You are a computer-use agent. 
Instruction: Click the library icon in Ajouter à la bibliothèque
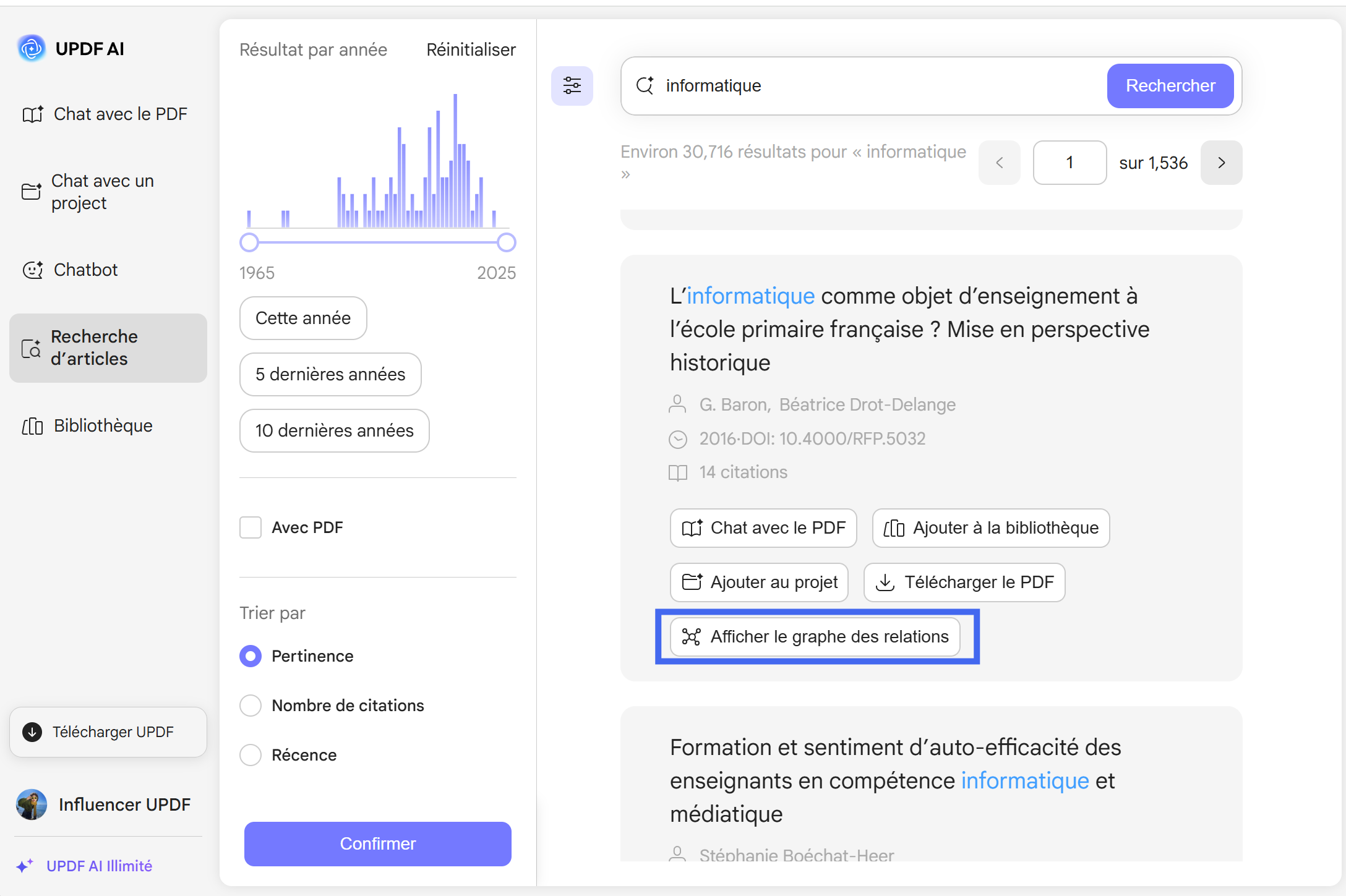894,528
